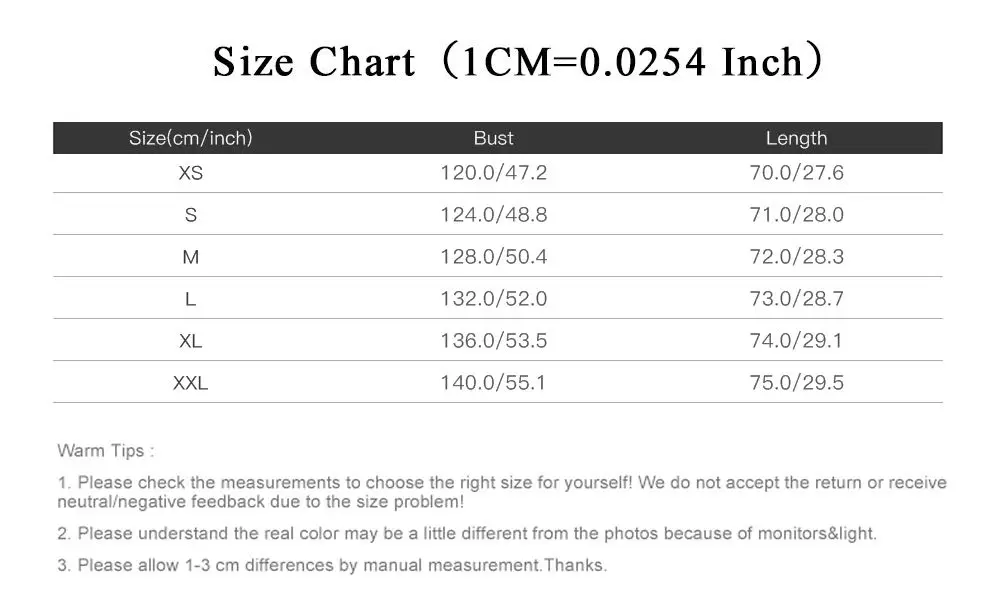The width and height of the screenshot is (1001, 605).
Task: Select the M size row label
Action: [x=191, y=257]
